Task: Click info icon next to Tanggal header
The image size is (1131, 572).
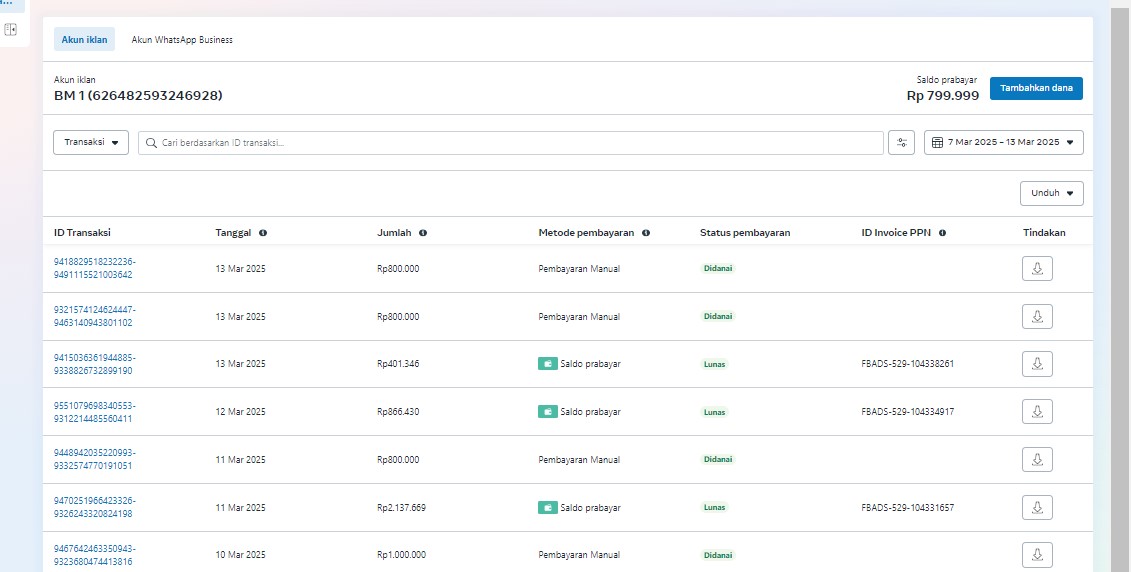Action: [x=263, y=233]
